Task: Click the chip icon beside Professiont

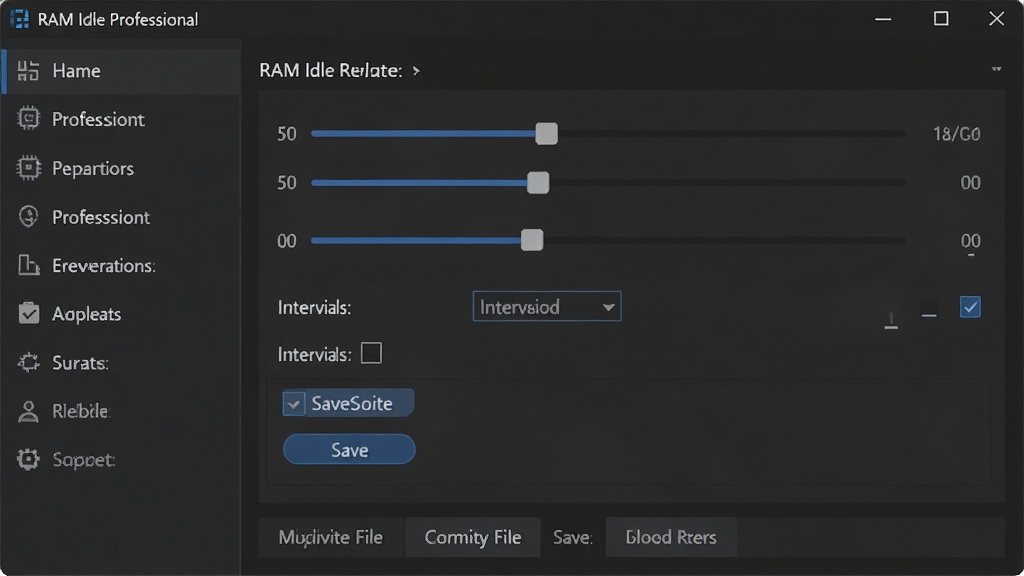Action: pyautogui.click(x=28, y=119)
